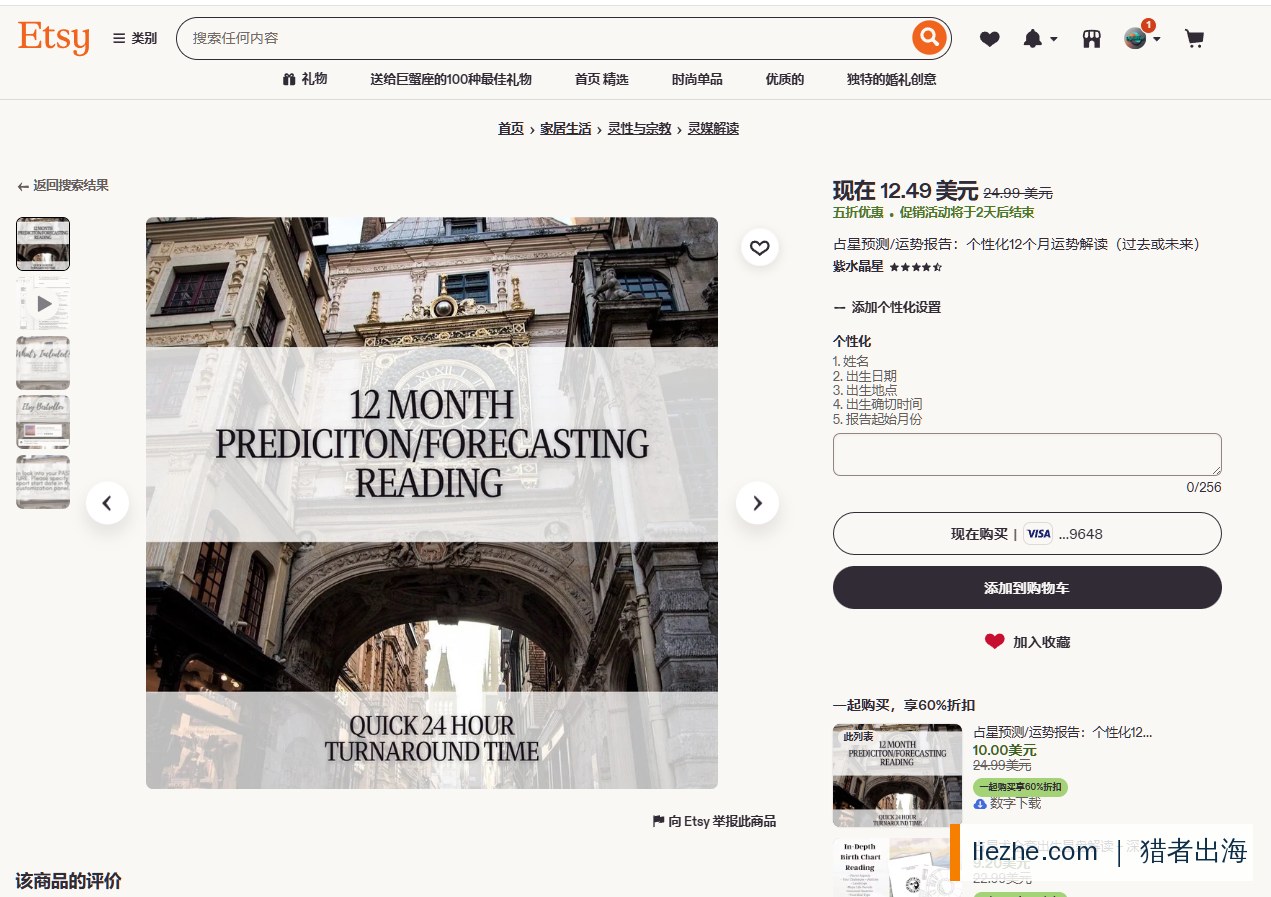Open the 紫水晶星 shop link
The width and height of the screenshot is (1271, 897).
pos(858,267)
